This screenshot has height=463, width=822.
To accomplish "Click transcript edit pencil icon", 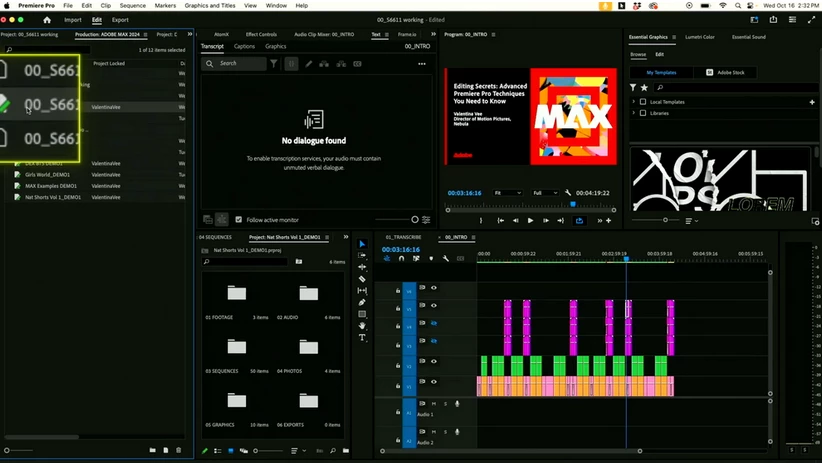I will tap(308, 64).
